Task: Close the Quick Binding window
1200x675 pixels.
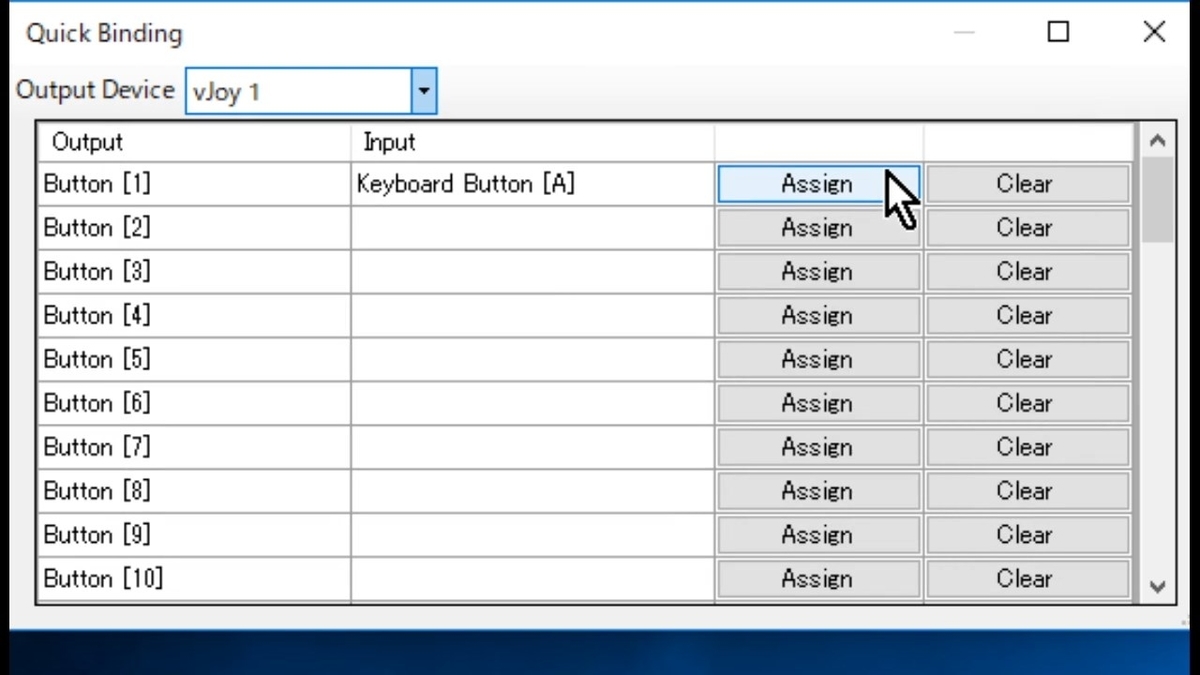Action: pyautogui.click(x=1154, y=32)
